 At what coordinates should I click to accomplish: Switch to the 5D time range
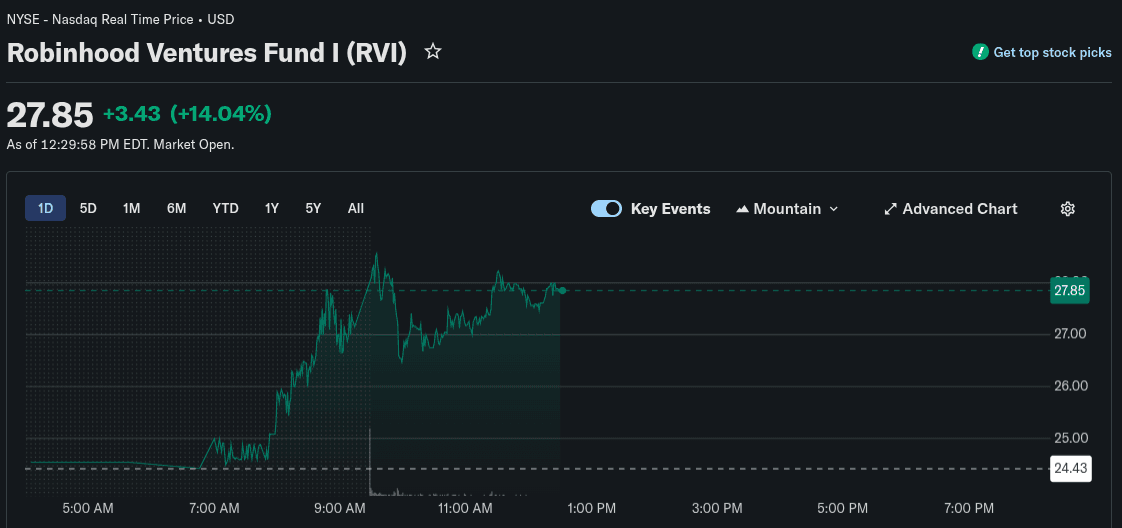(88, 208)
